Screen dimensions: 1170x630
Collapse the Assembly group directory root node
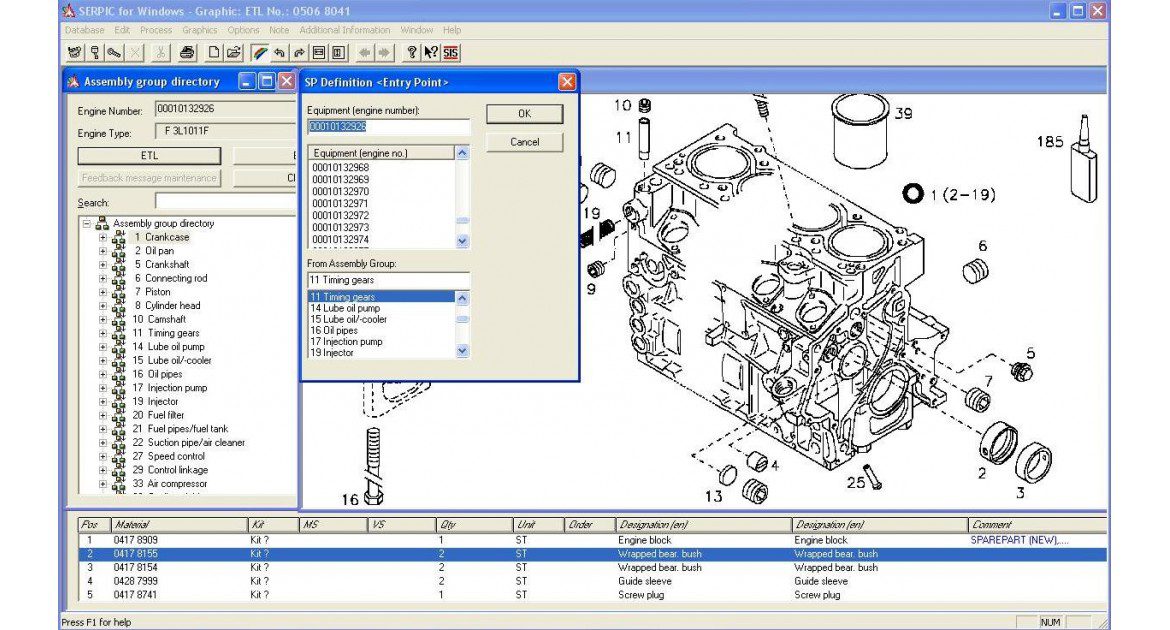pyautogui.click(x=87, y=224)
